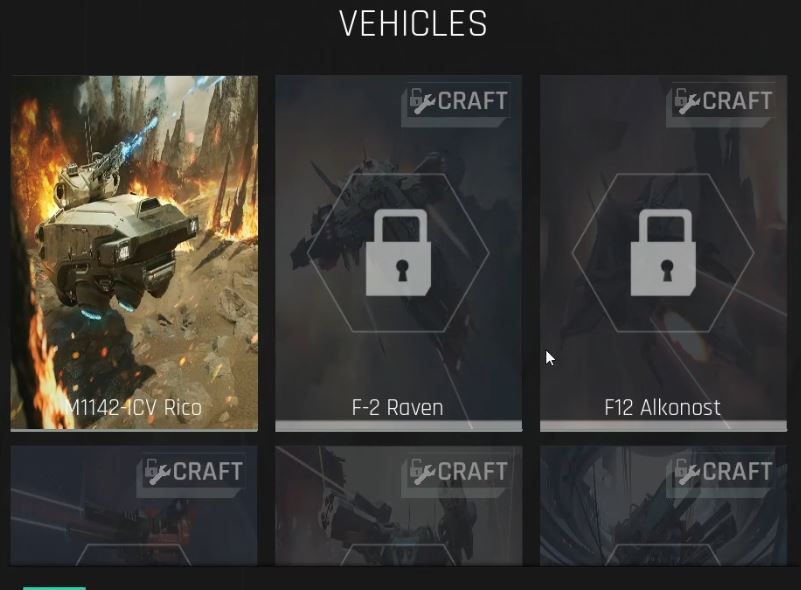Image resolution: width=801 pixels, height=590 pixels.
Task: Click the M1142-ICV Rico name label
Action: [133, 408]
